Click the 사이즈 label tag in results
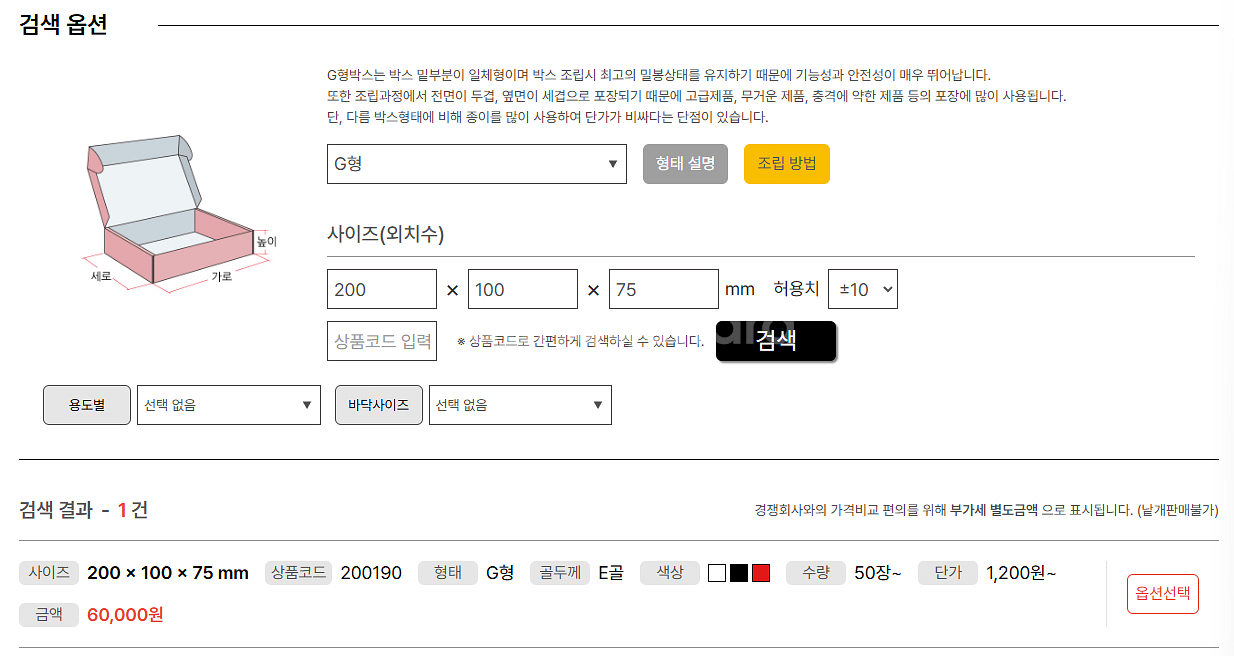The width and height of the screenshot is (1234, 656). pos(49,573)
